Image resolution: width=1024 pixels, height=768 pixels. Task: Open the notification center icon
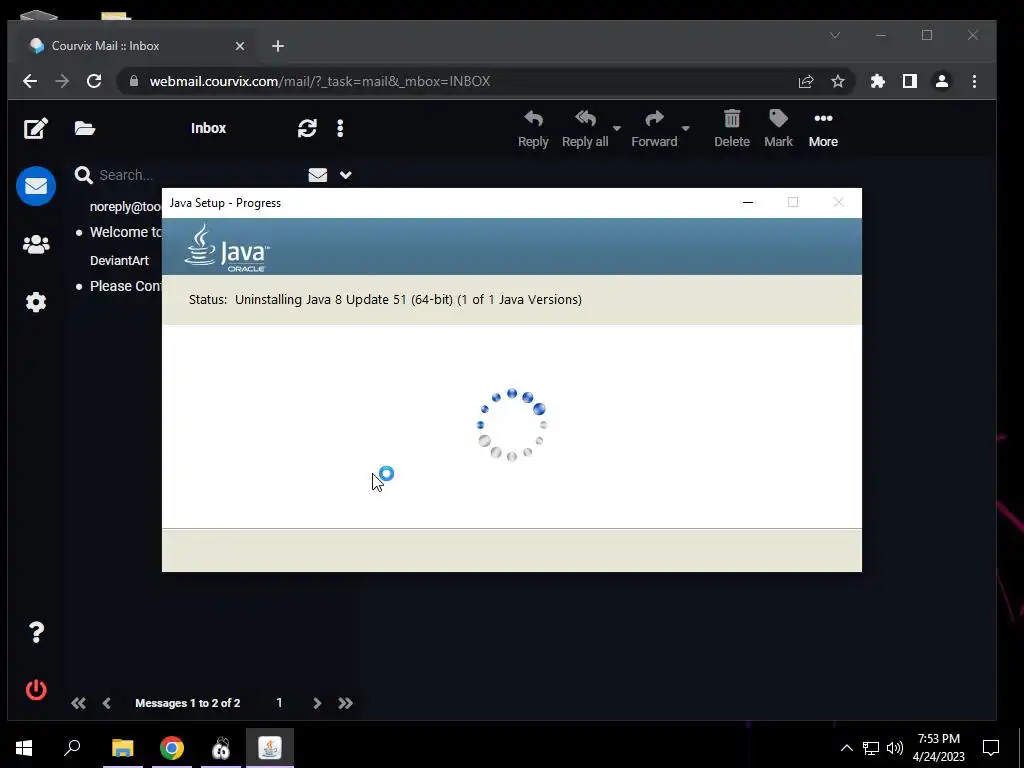991,748
